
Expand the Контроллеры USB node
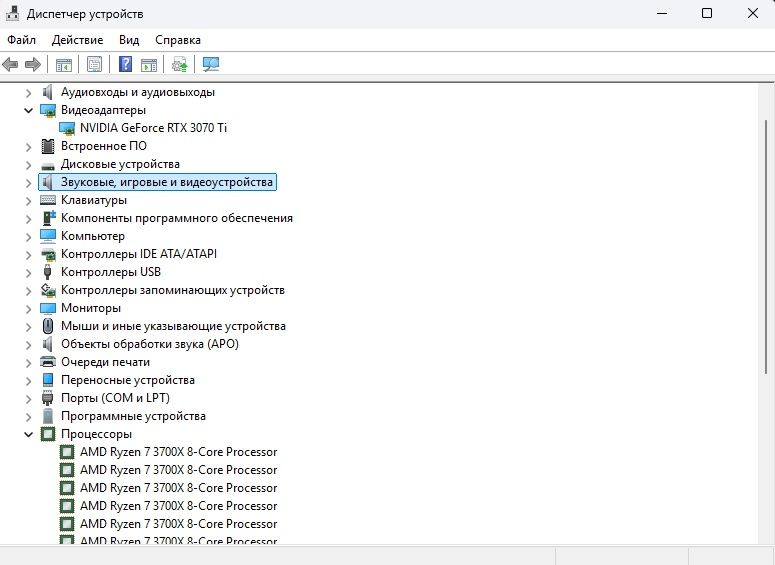coord(28,272)
